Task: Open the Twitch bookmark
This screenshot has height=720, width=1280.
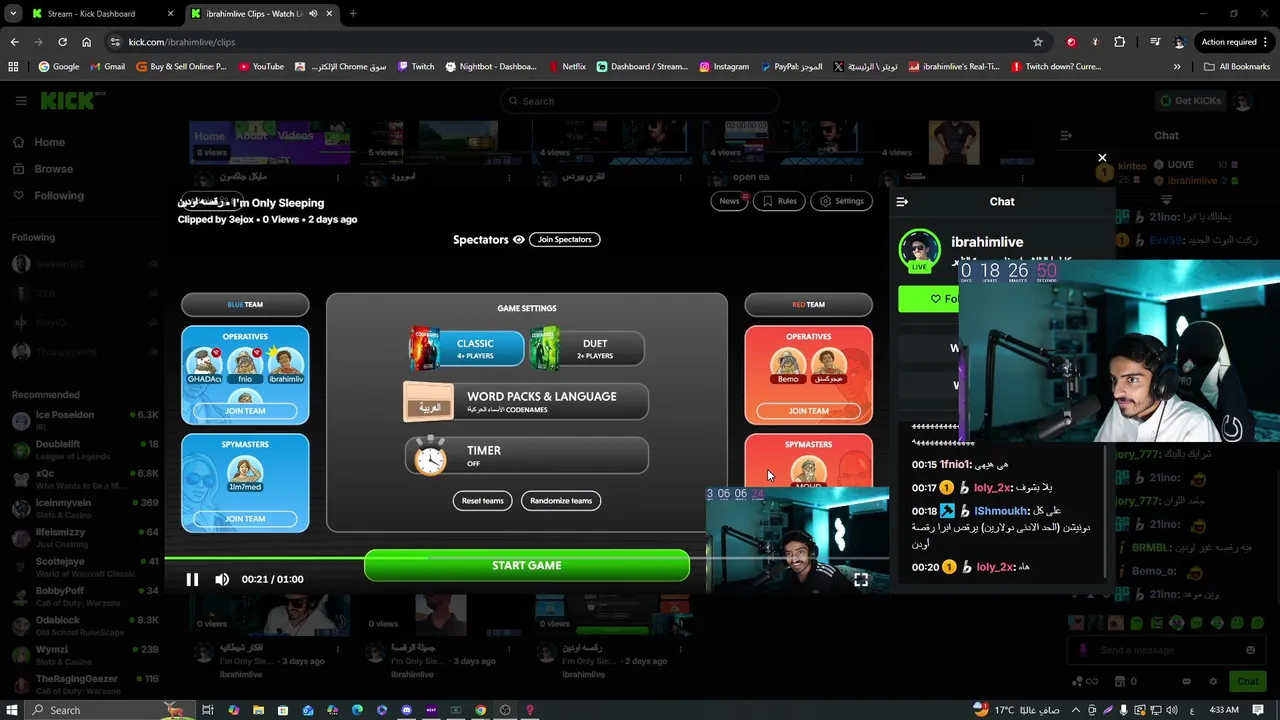Action: 415,67
